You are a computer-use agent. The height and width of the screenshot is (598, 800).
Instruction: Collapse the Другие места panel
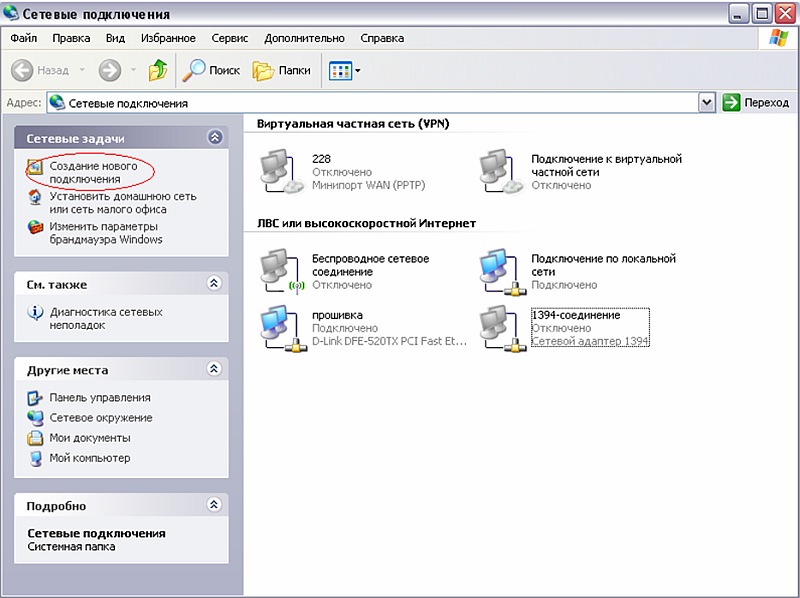(x=213, y=370)
